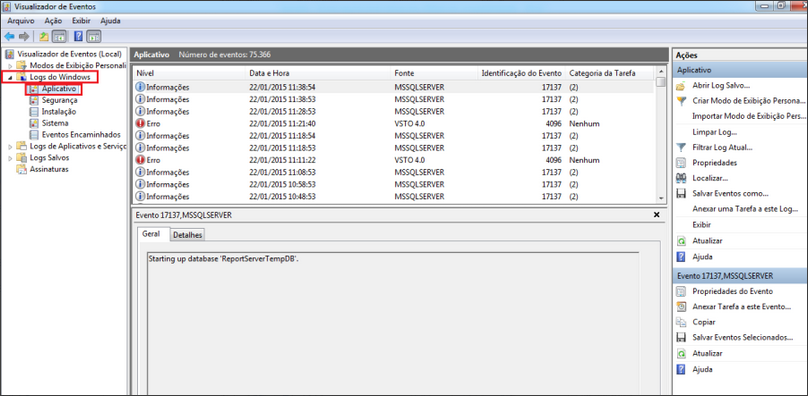The height and width of the screenshot is (396, 808).
Task: Click Ajuda under Aplicativo actions
Action: 702,256
